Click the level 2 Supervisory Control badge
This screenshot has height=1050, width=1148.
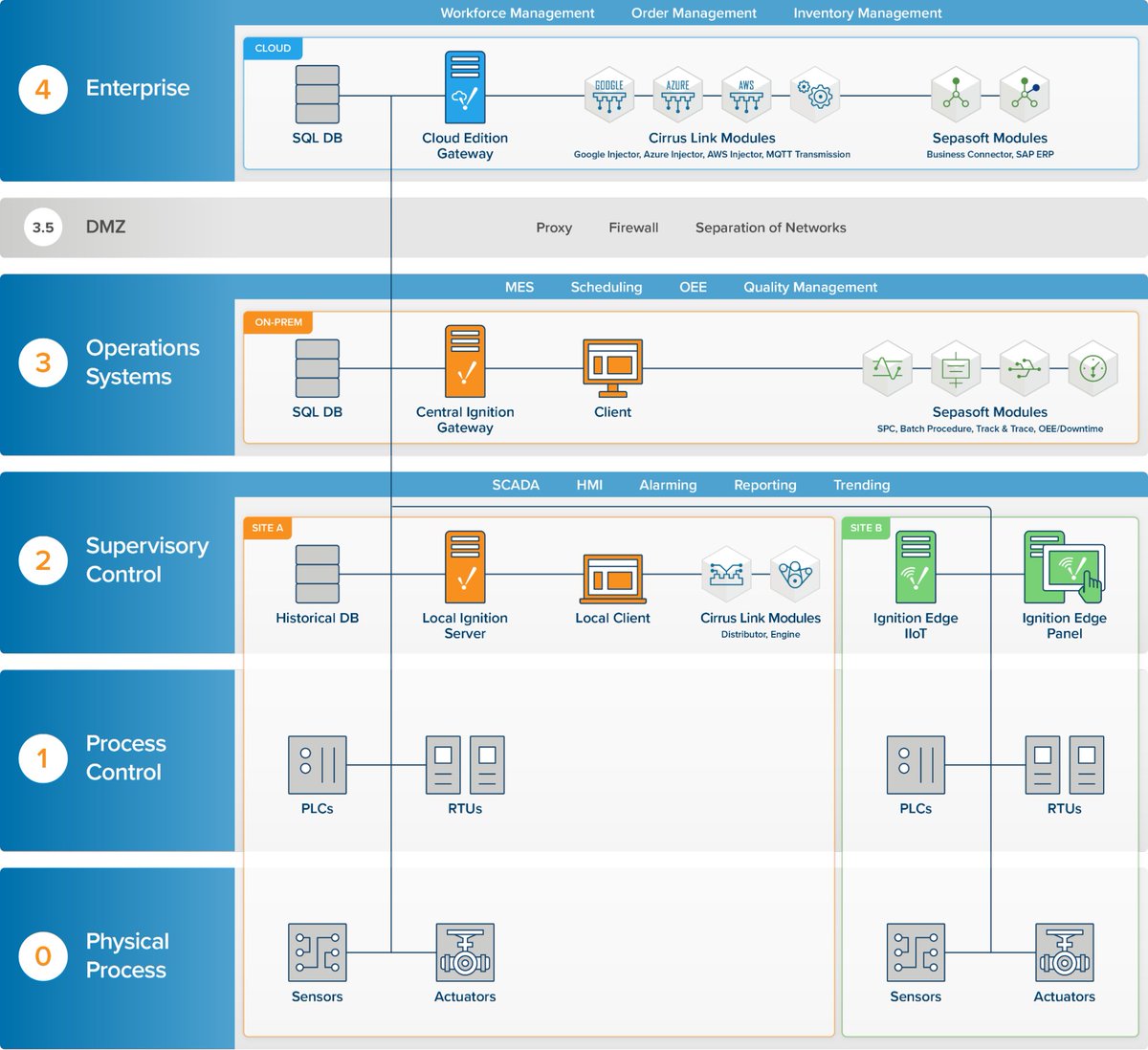43,560
